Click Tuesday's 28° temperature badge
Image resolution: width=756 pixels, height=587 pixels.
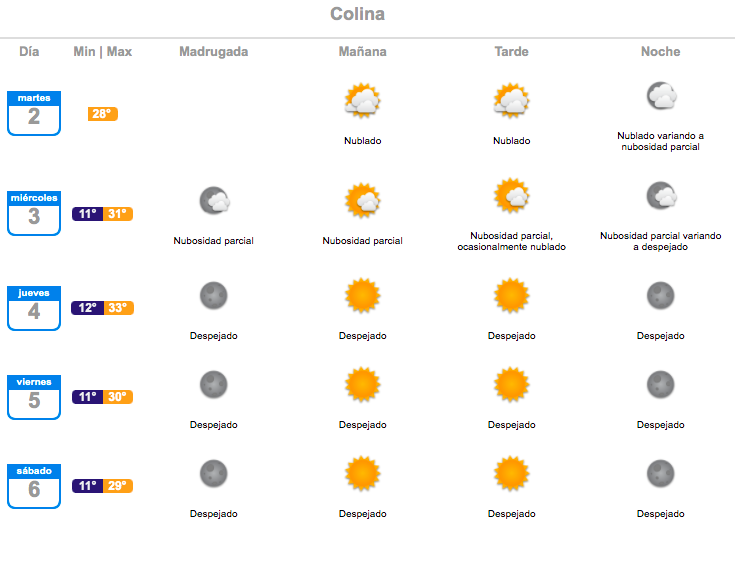pyautogui.click(x=103, y=114)
